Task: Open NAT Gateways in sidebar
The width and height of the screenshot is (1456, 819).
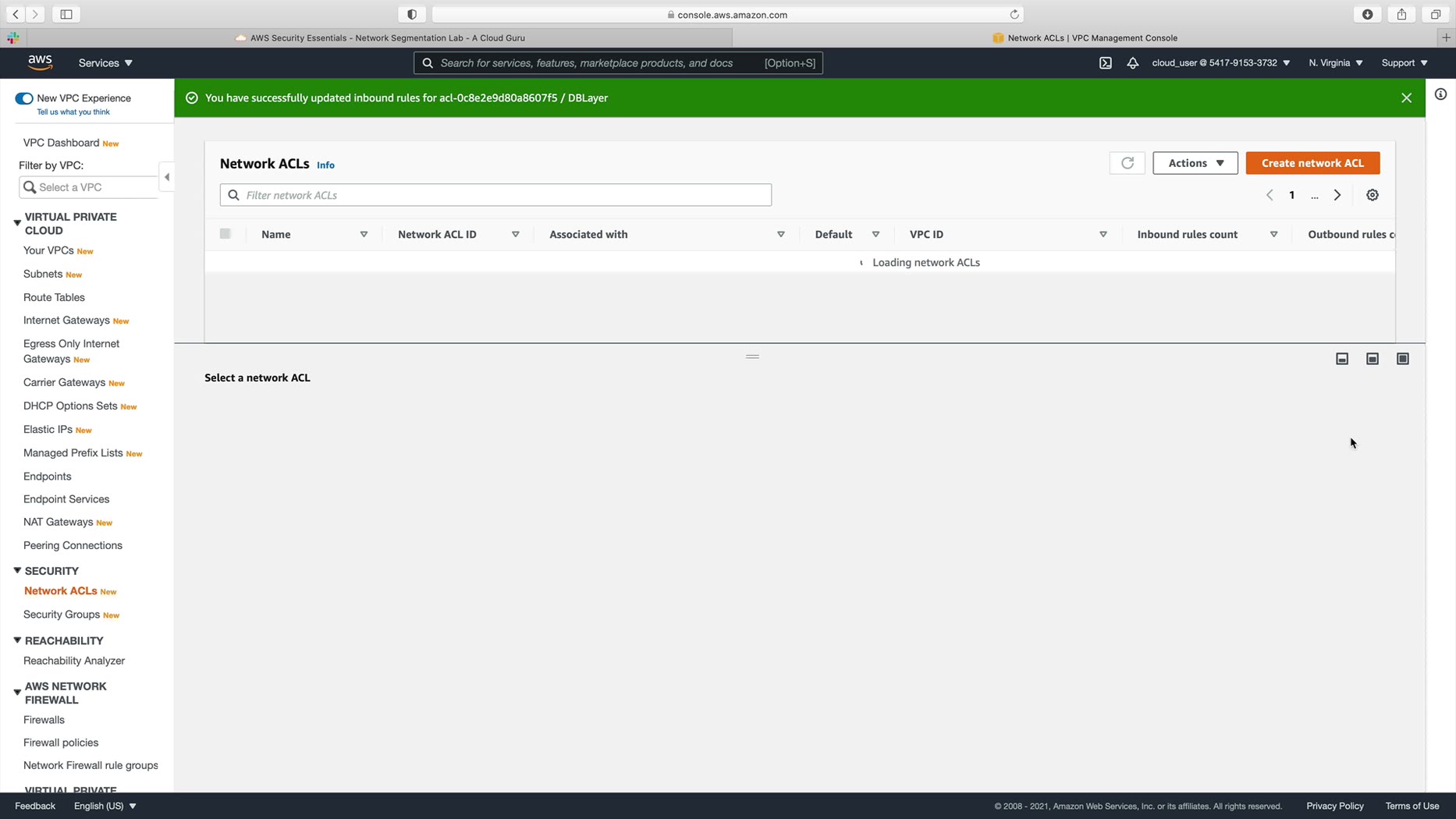Action: click(x=58, y=522)
